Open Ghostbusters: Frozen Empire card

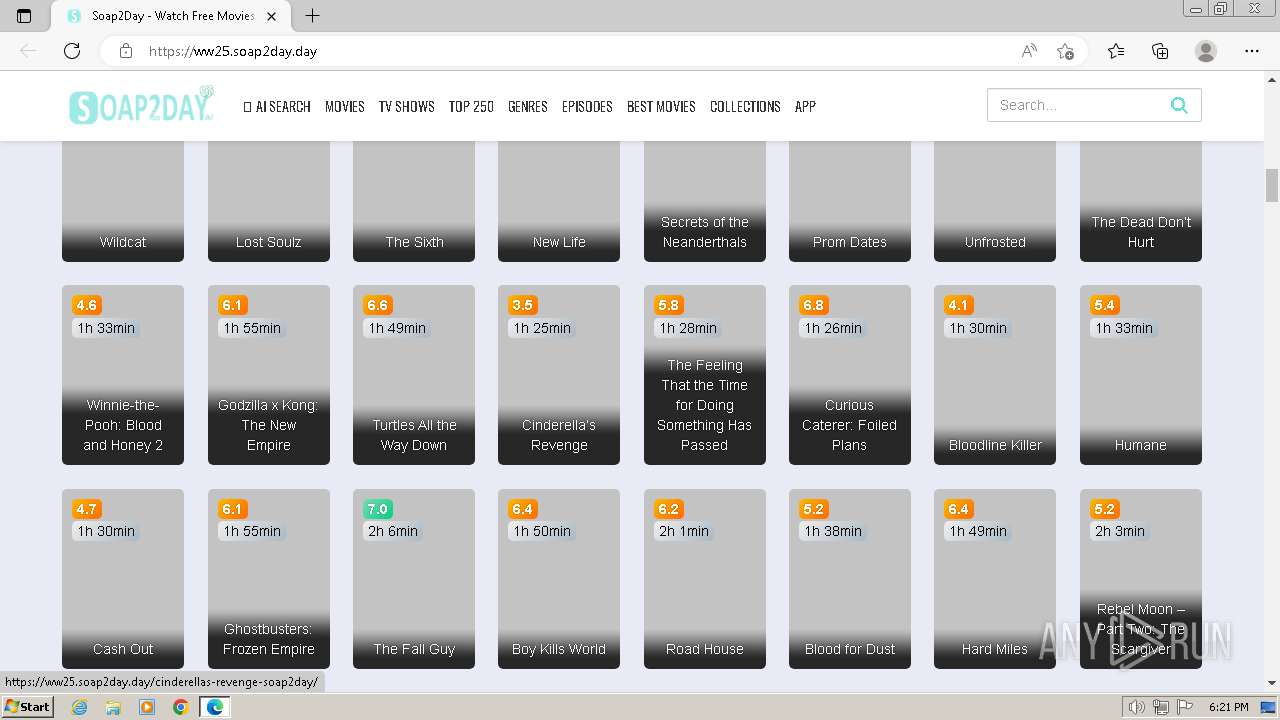click(x=269, y=579)
